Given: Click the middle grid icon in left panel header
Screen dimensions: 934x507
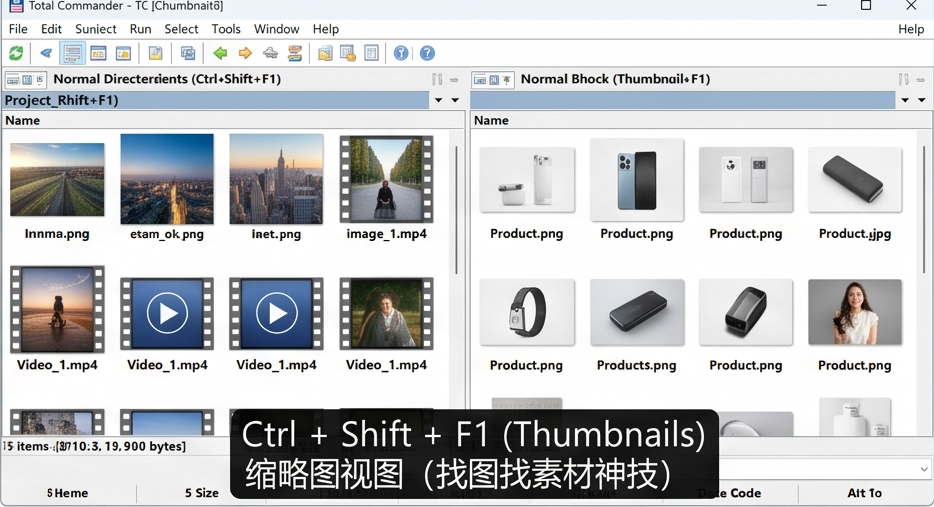Looking at the screenshot, I should [x=27, y=79].
